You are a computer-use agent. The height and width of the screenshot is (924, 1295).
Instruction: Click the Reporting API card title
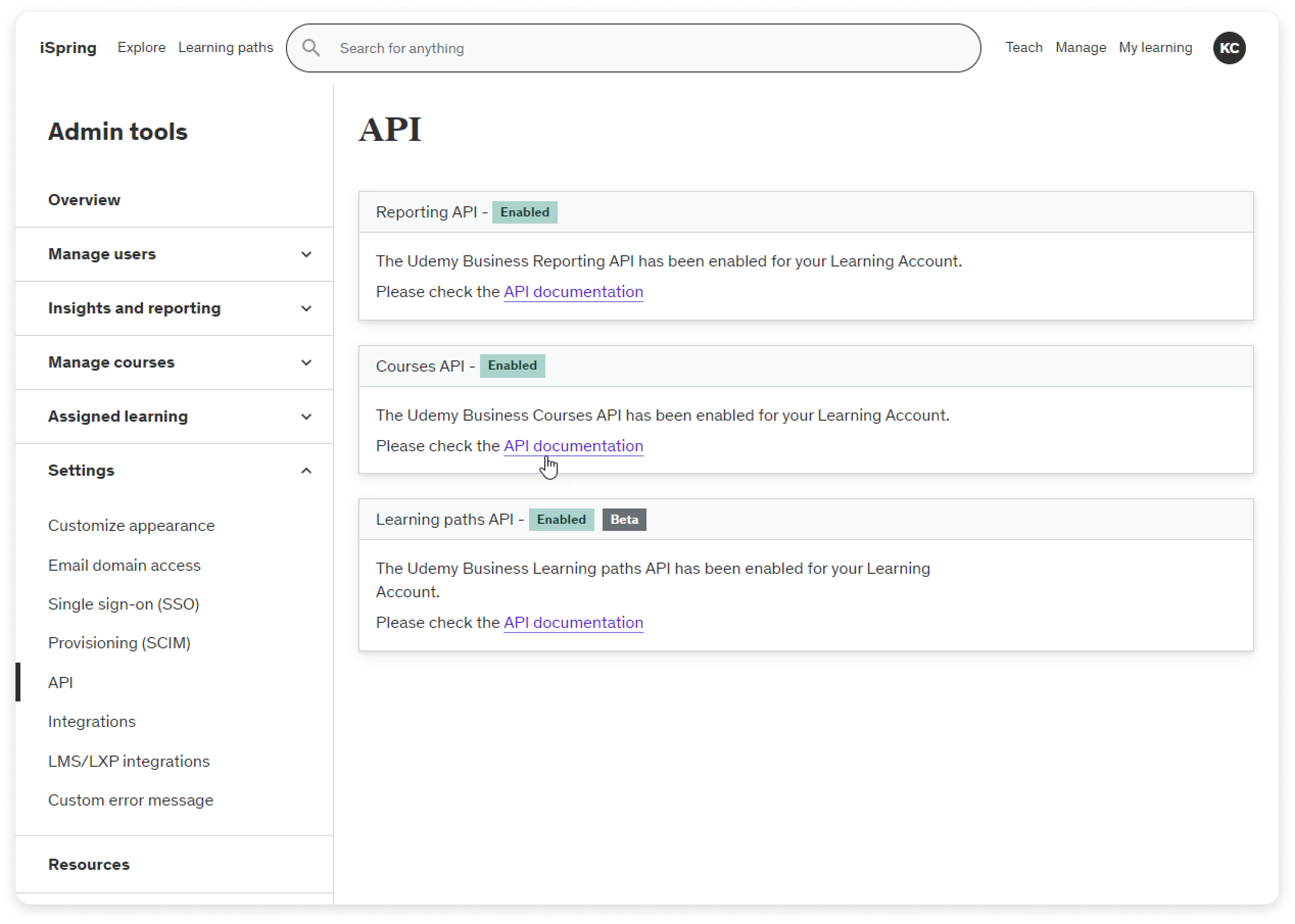(426, 212)
